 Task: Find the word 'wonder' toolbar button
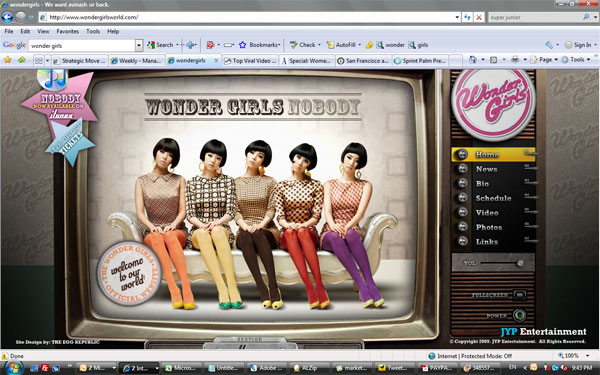point(390,45)
